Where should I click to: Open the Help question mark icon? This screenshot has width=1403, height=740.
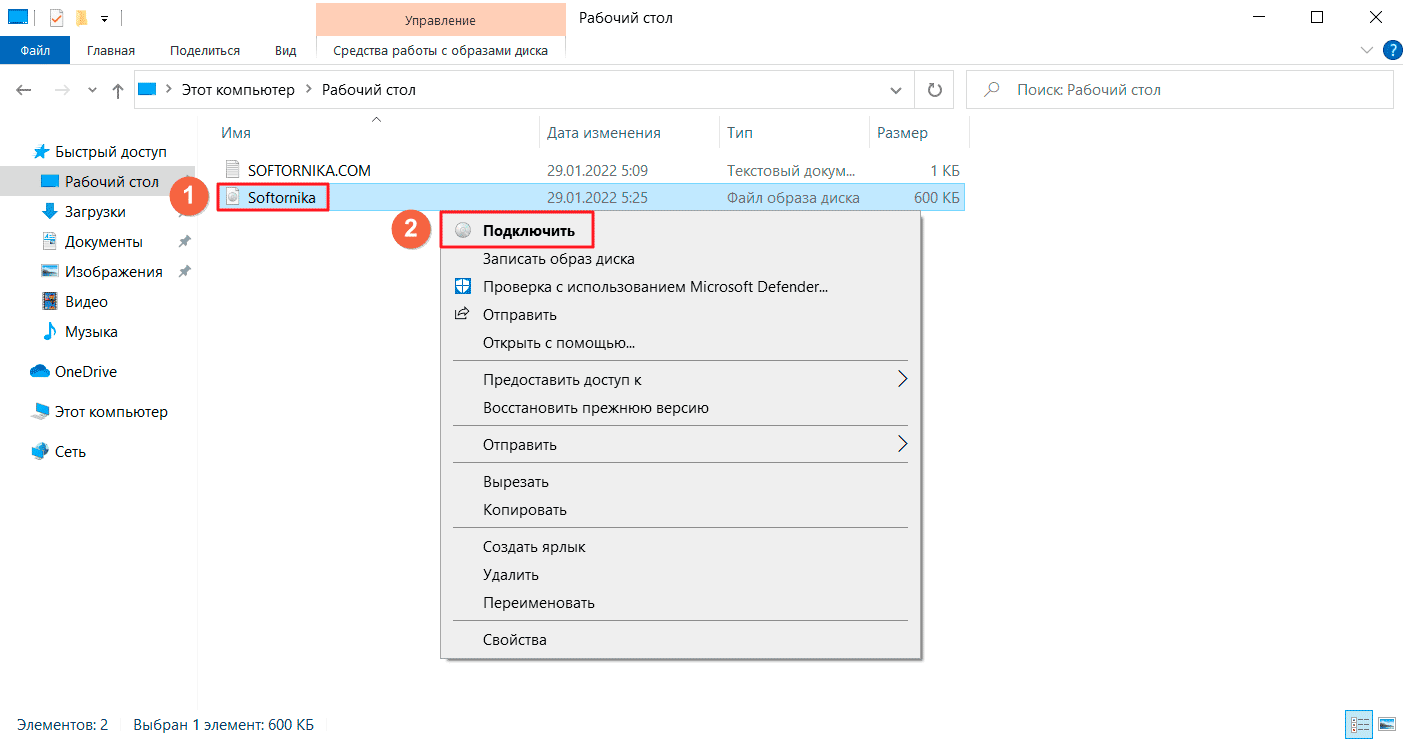pyautogui.click(x=1391, y=50)
